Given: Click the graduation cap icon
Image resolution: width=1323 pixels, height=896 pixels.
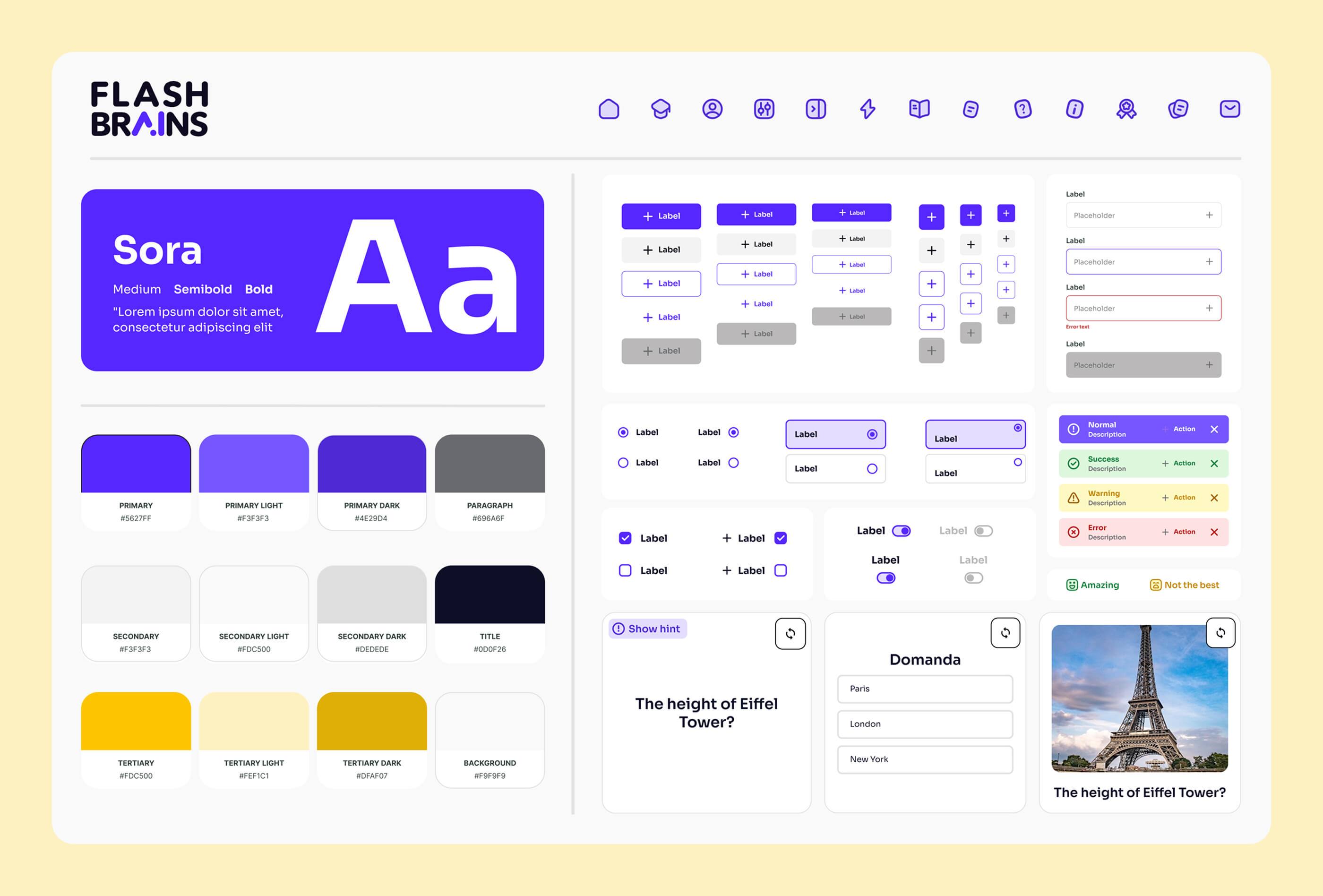Looking at the screenshot, I should pyautogui.click(x=661, y=109).
